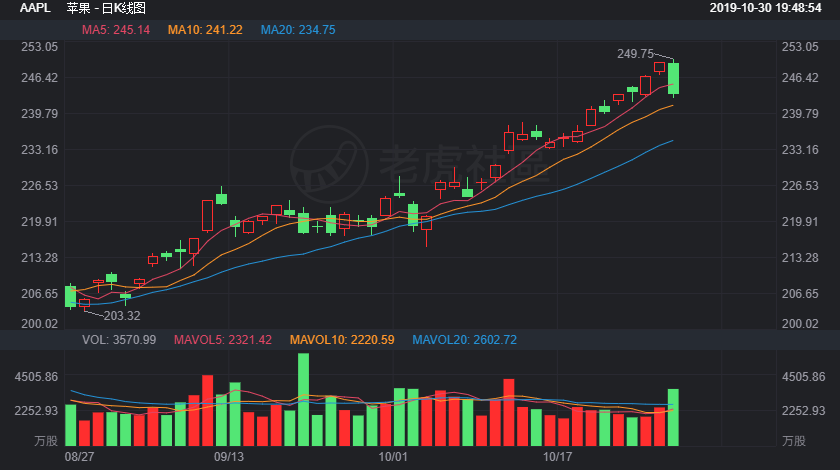Select the MAVOL10: 2220.59 label
This screenshot has height=470, width=840.
[342, 340]
